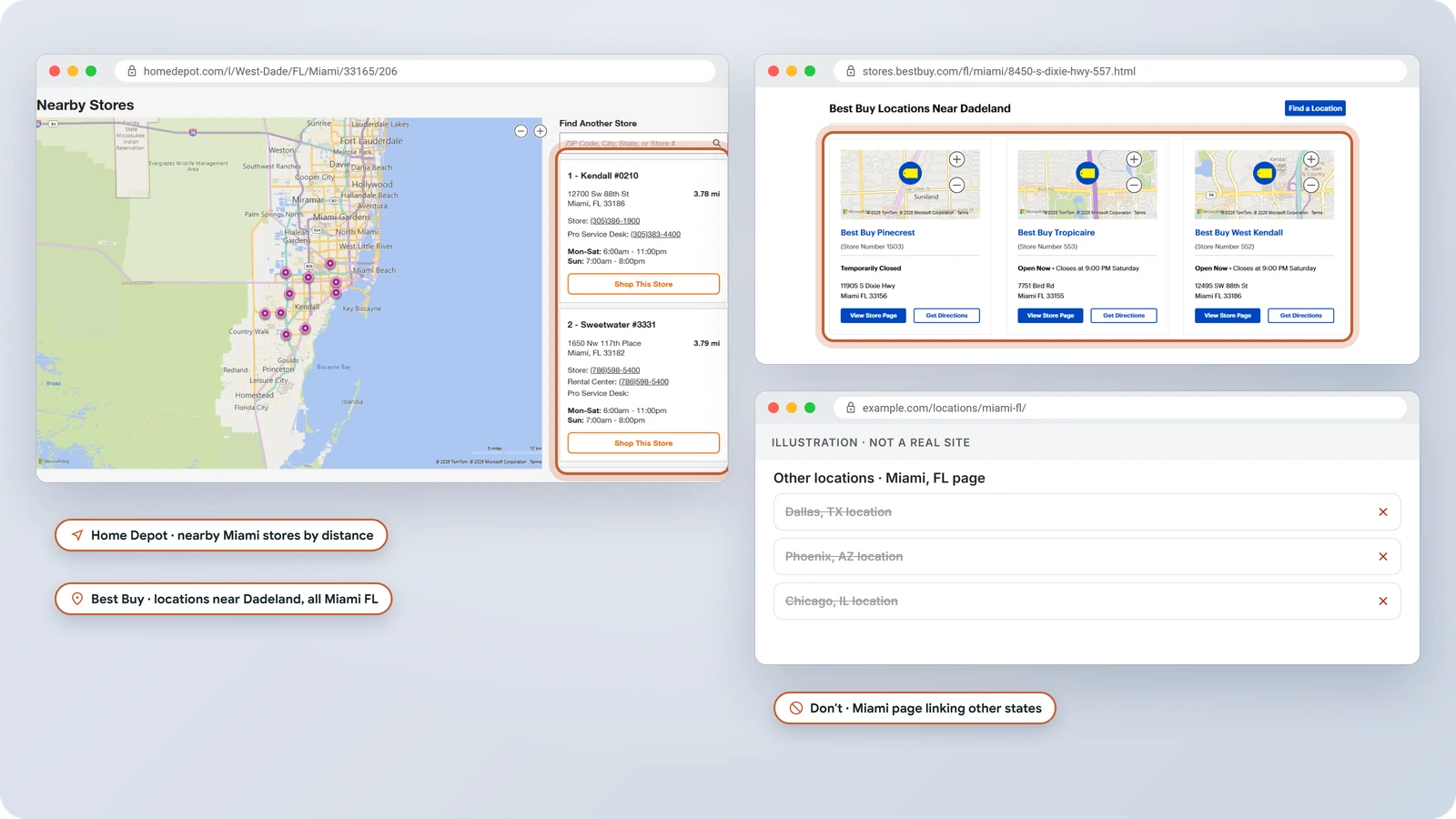Zoom out on the Best Buy West Kendall map
The image size is (1456, 819).
[x=1311, y=185]
